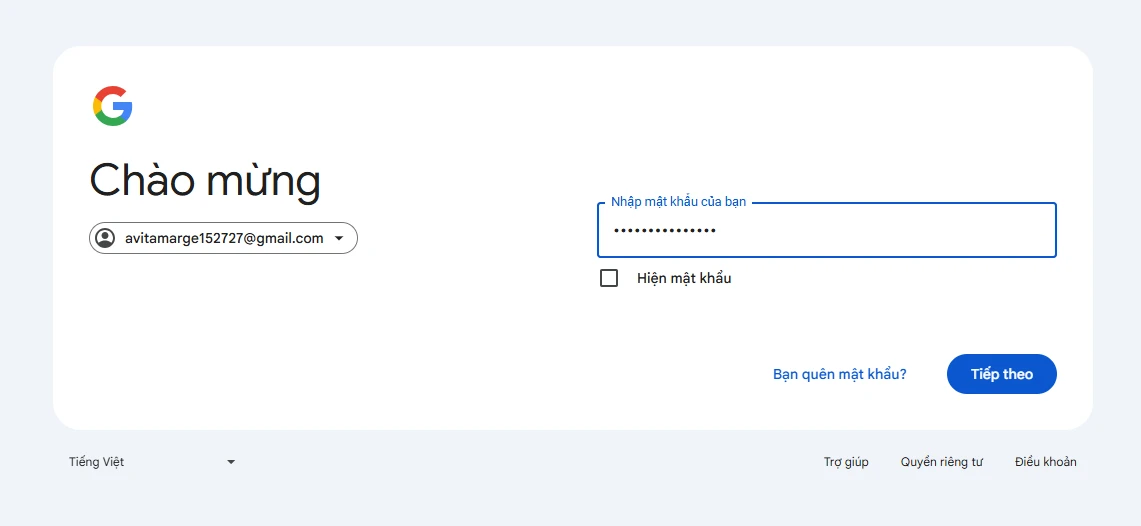Image resolution: width=1141 pixels, height=526 pixels.
Task: Focus the password input field
Action: click(826, 231)
